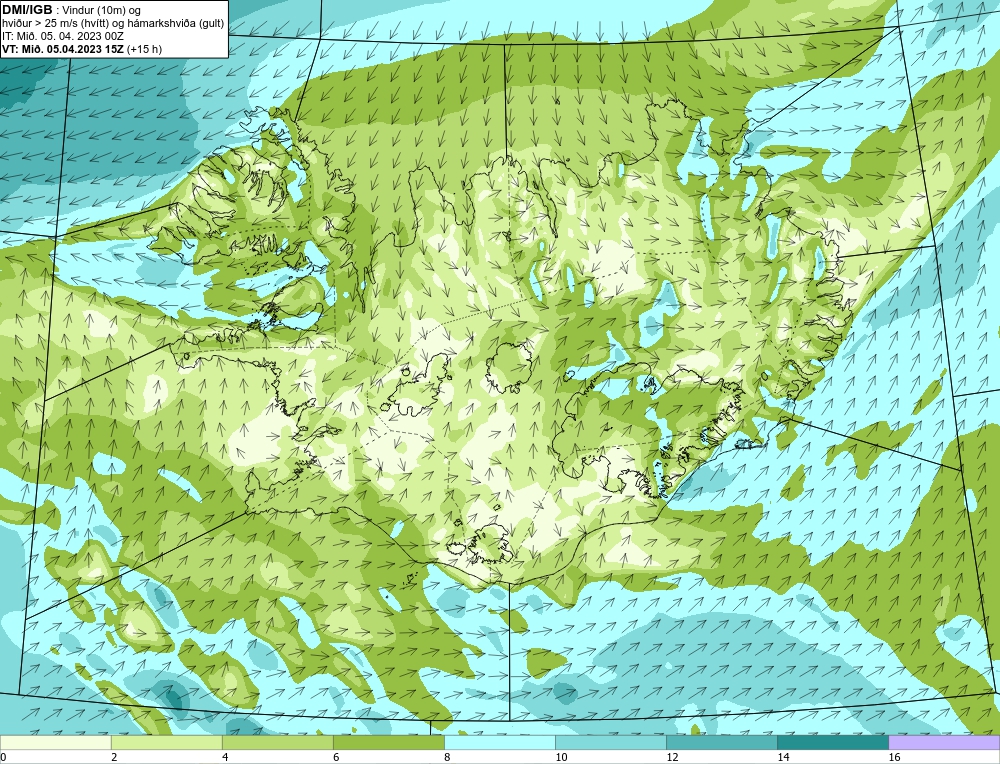The image size is (1000, 764).
Task: Click the 14–16 m/s dark teal legend swatch
Action: click(832, 742)
